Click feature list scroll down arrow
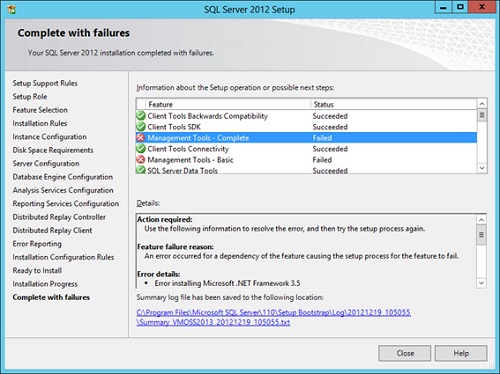 [482, 168]
